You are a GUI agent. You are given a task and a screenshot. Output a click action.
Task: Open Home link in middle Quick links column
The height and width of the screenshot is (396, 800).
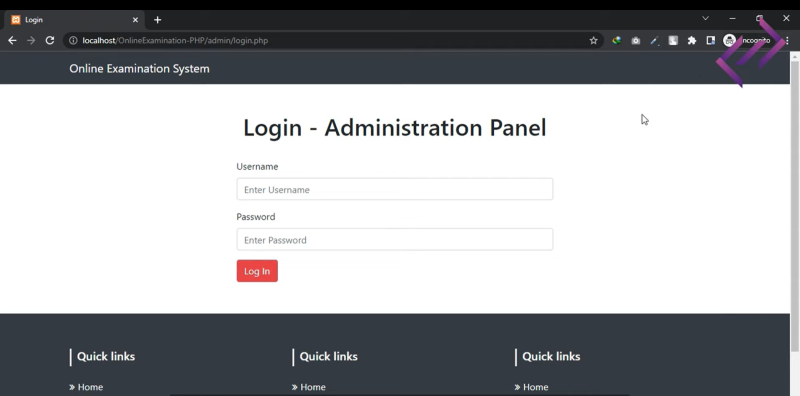tap(309, 387)
